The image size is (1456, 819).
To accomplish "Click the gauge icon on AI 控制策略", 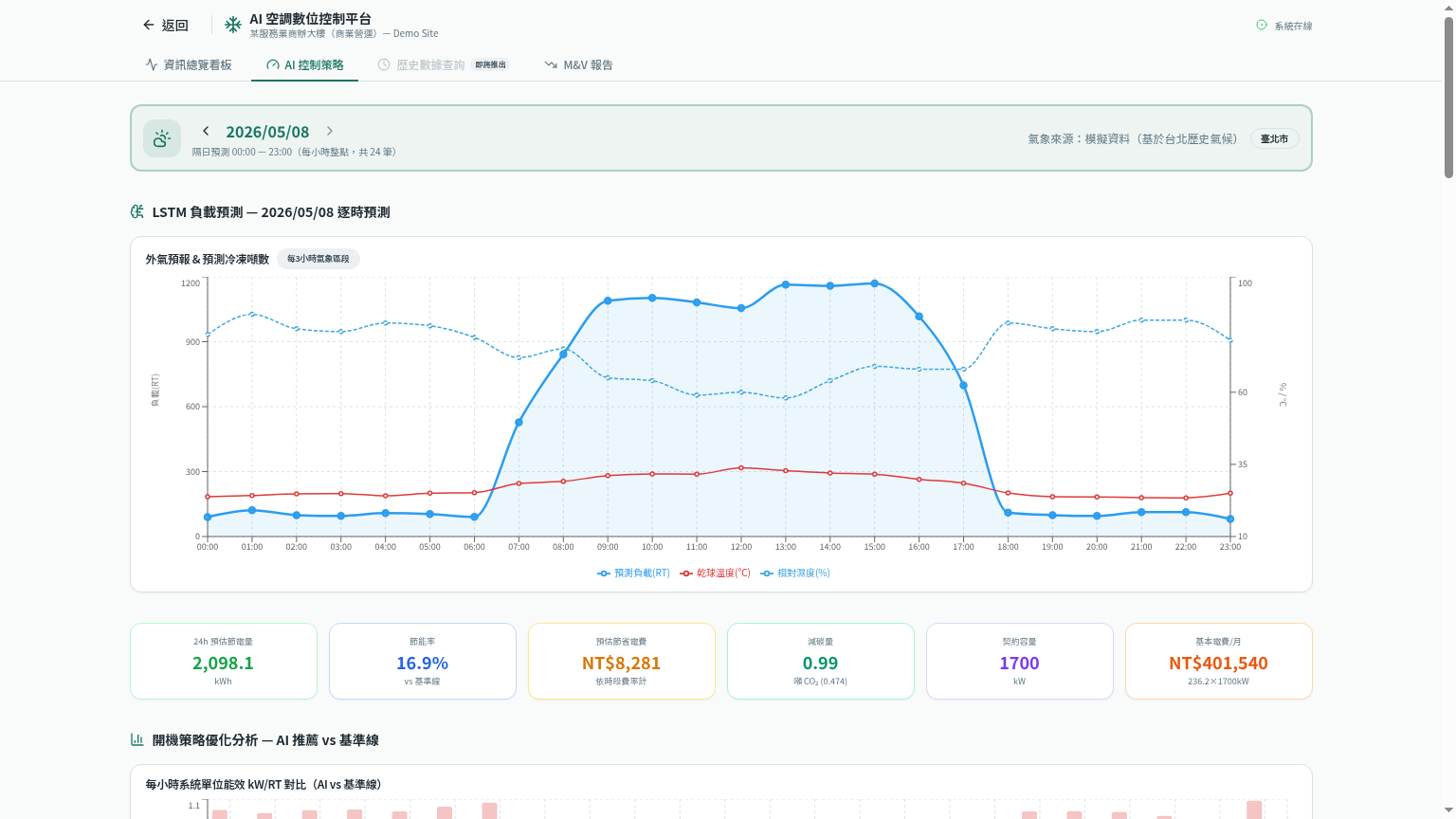I will 273,64.
